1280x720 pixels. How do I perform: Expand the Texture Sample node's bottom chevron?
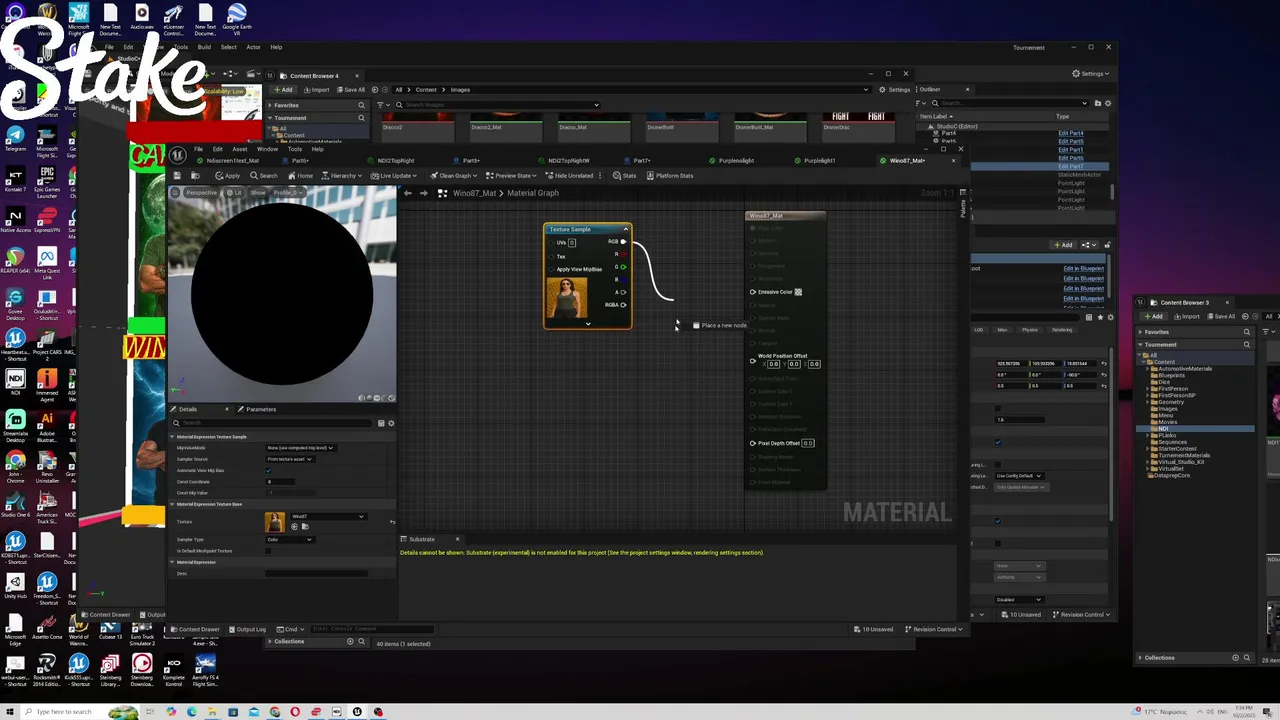(588, 323)
